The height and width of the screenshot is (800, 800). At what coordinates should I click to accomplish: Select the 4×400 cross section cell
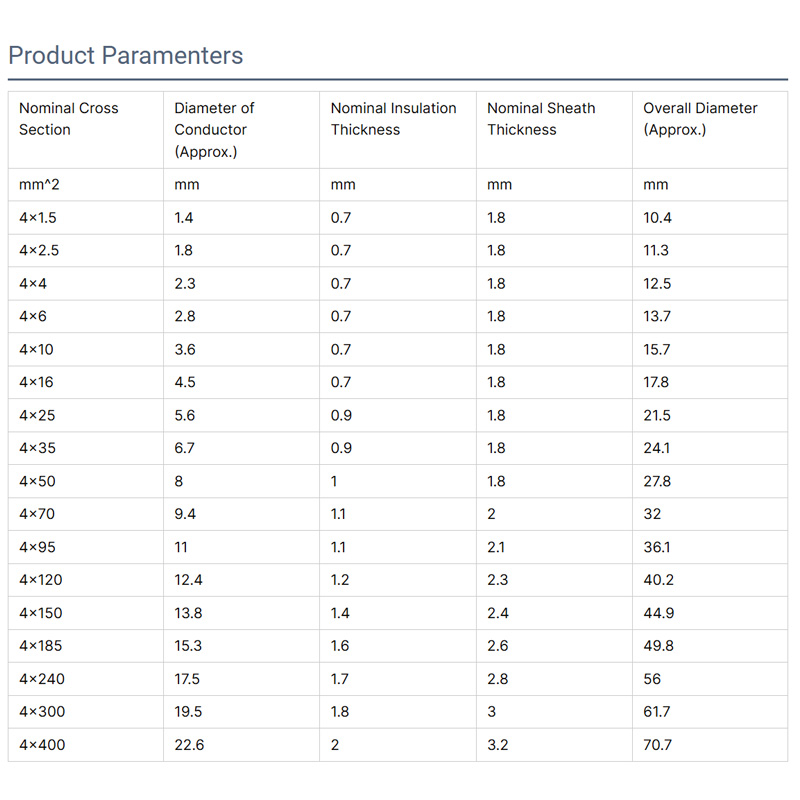[42, 745]
